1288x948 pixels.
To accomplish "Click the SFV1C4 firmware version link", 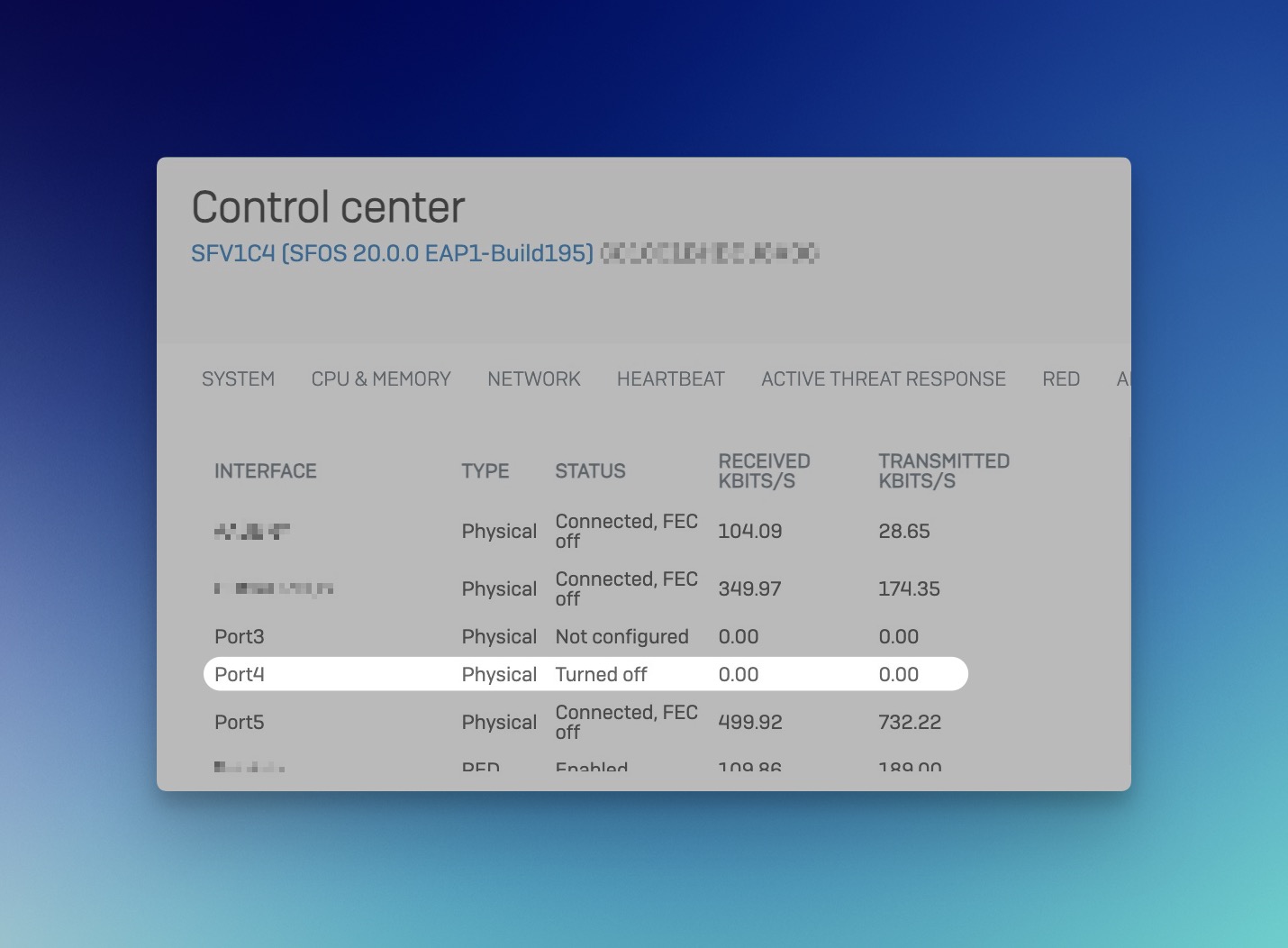I will 392,254.
